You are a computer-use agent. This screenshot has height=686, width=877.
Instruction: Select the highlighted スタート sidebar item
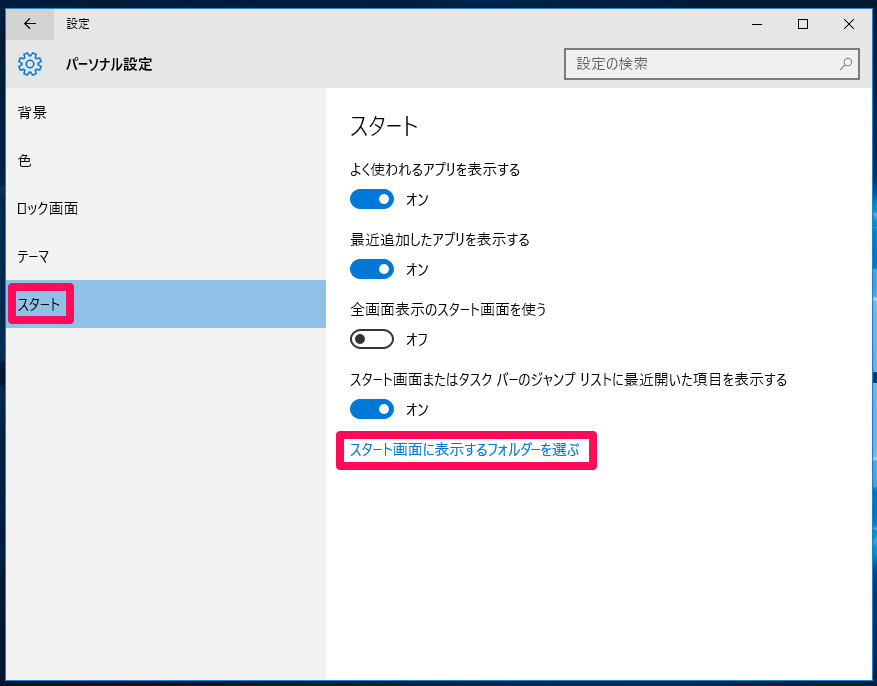coord(40,304)
